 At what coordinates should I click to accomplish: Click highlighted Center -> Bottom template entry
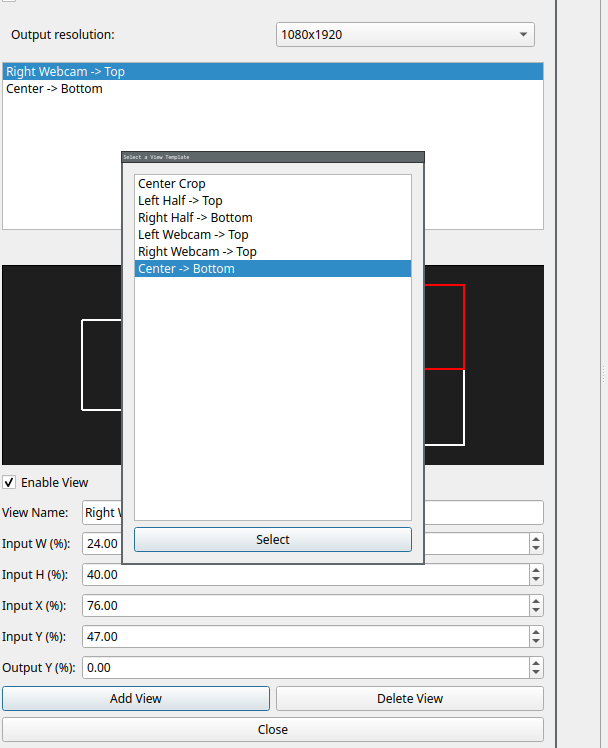187,269
